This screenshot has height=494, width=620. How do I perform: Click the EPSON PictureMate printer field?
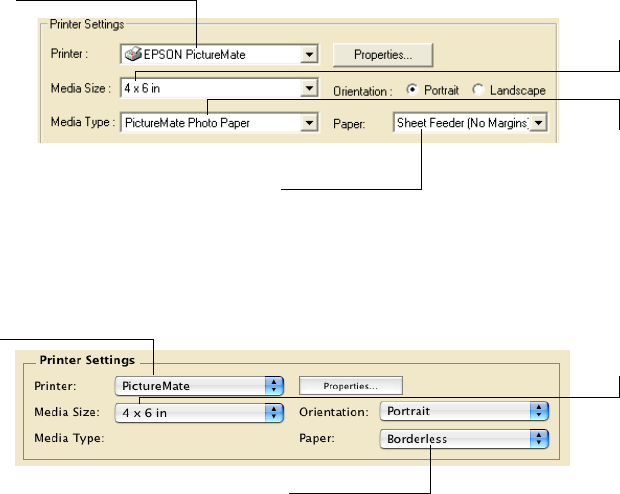(219, 54)
